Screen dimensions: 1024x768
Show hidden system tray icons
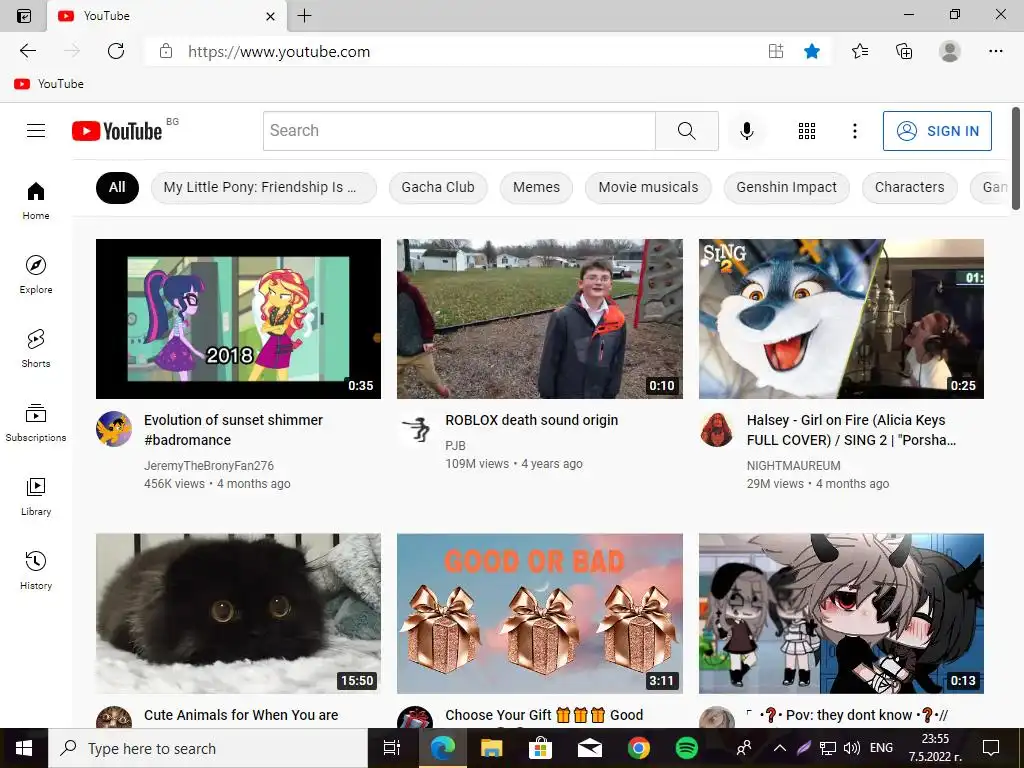pyautogui.click(x=780, y=748)
